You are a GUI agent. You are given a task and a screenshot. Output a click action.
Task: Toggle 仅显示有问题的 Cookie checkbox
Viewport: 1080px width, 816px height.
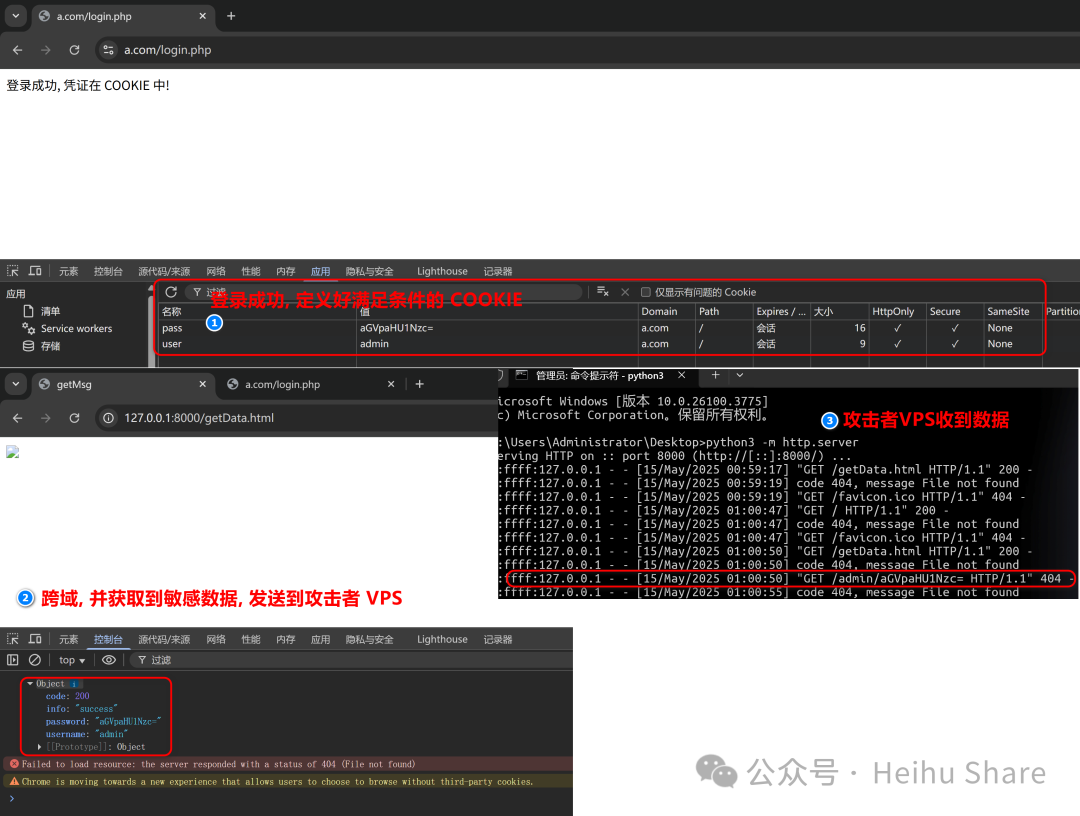coord(645,292)
